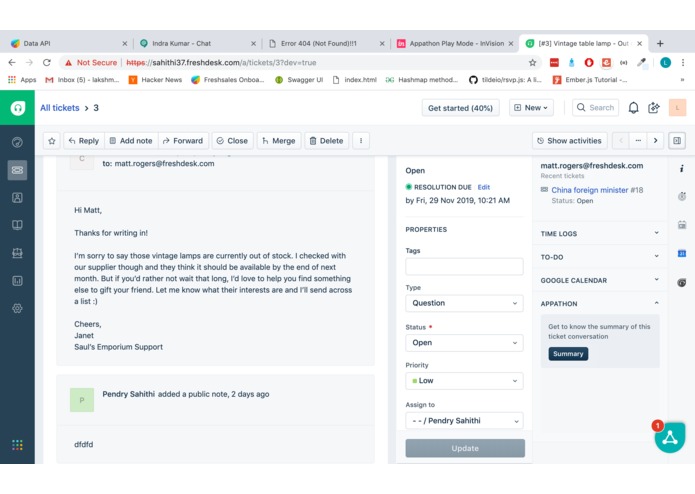Expand the GOOGLE CALENDAR section
Screen dimensions: 695x494
(600, 280)
